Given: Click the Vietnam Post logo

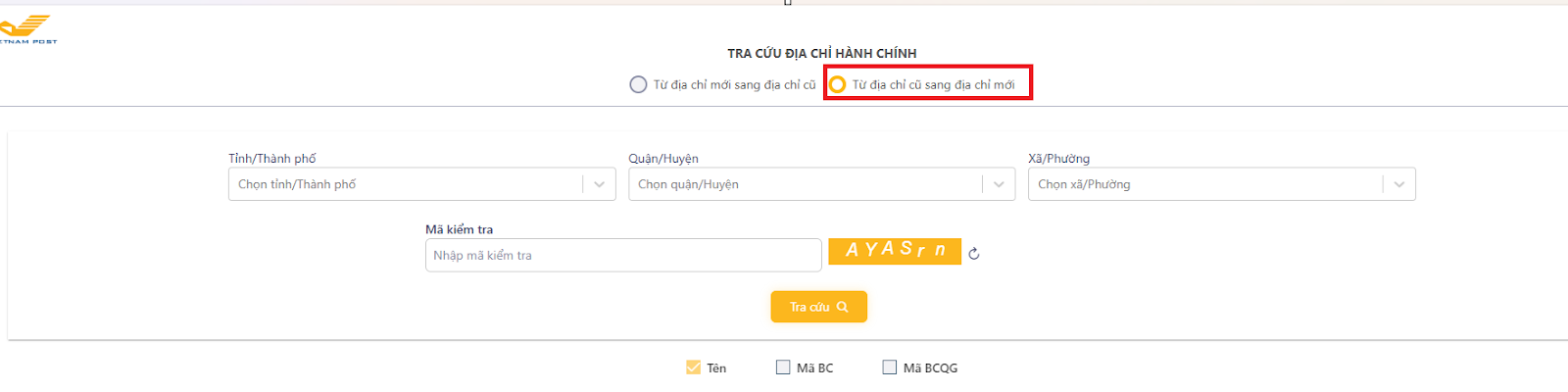Looking at the screenshot, I should (x=26, y=29).
